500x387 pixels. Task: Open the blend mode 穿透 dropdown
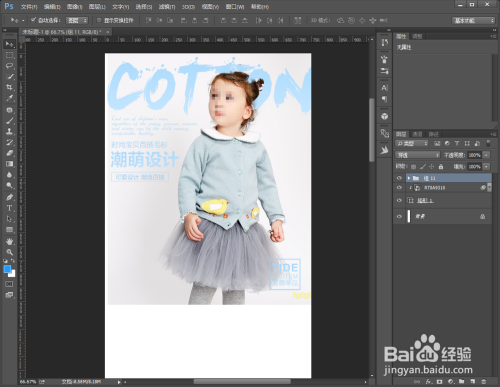(418, 155)
